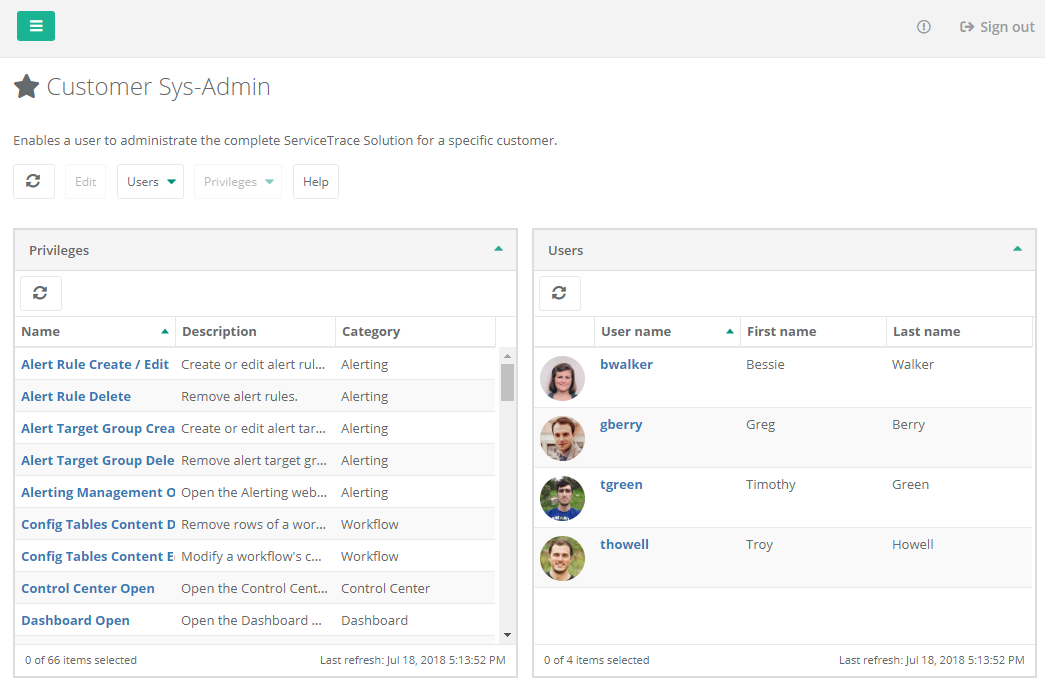Open the Dashboard Open privilege
Screen dimensions: 1045x685
click(x=75, y=620)
